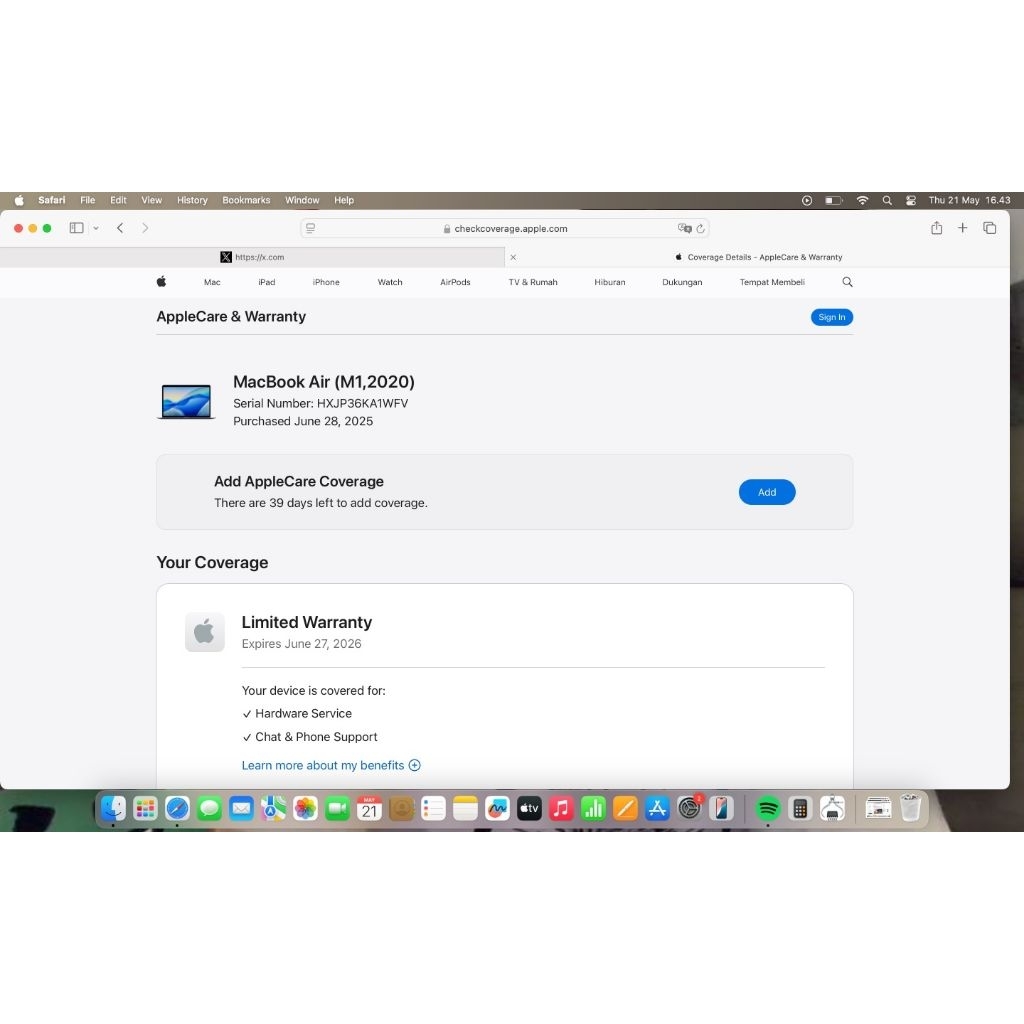
Task: Open Calendar from the Dock
Action: 370,808
